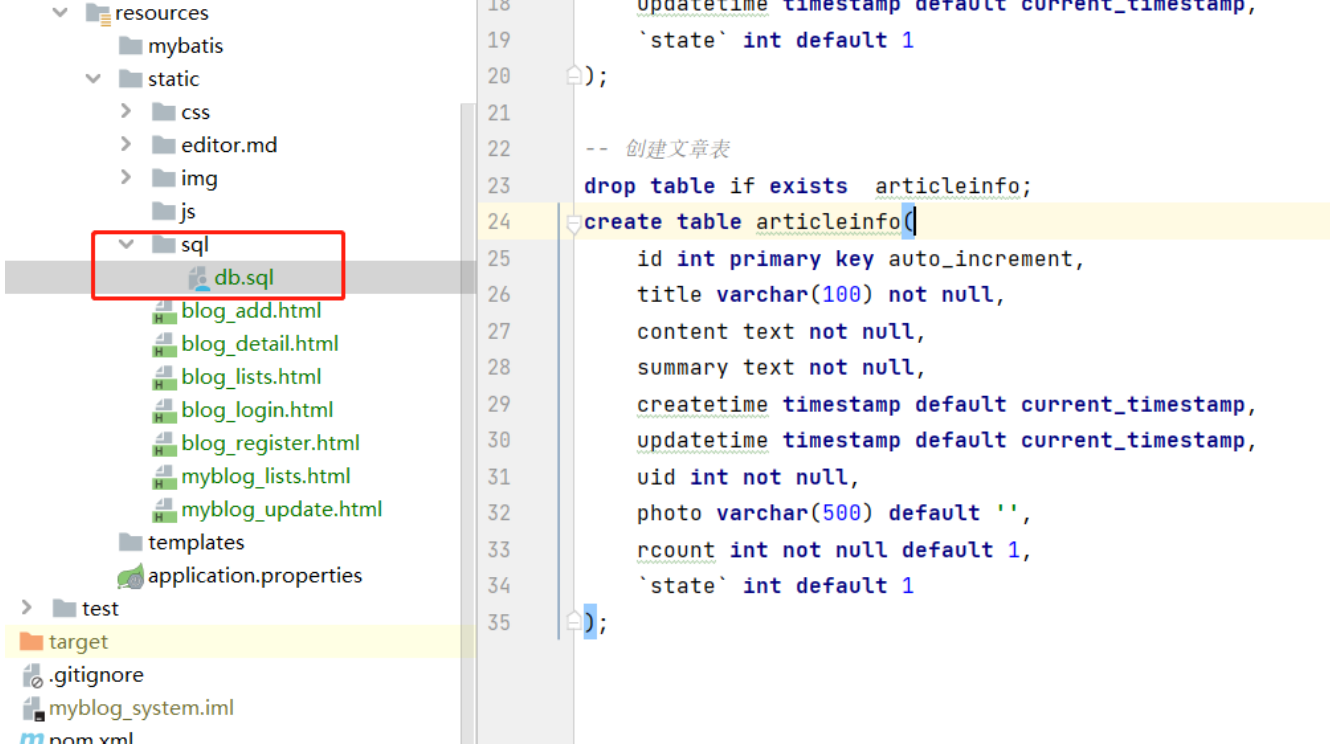Select the static folder label
This screenshot has width=1330, height=749.
click(x=174, y=78)
